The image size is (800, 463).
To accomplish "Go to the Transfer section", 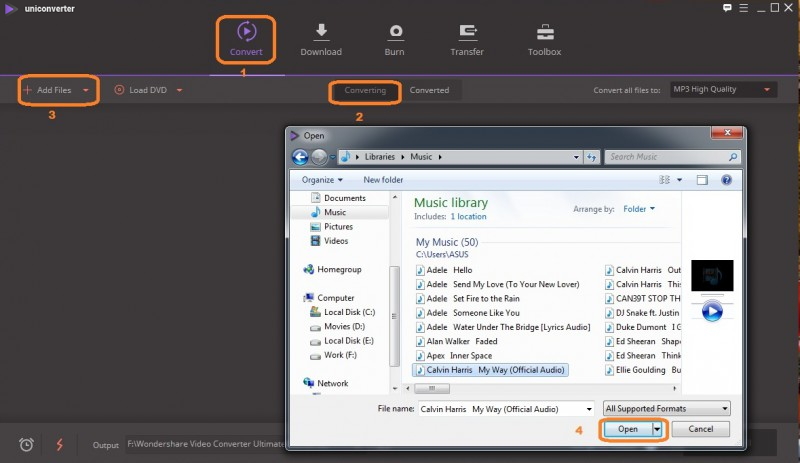I will coord(467,40).
